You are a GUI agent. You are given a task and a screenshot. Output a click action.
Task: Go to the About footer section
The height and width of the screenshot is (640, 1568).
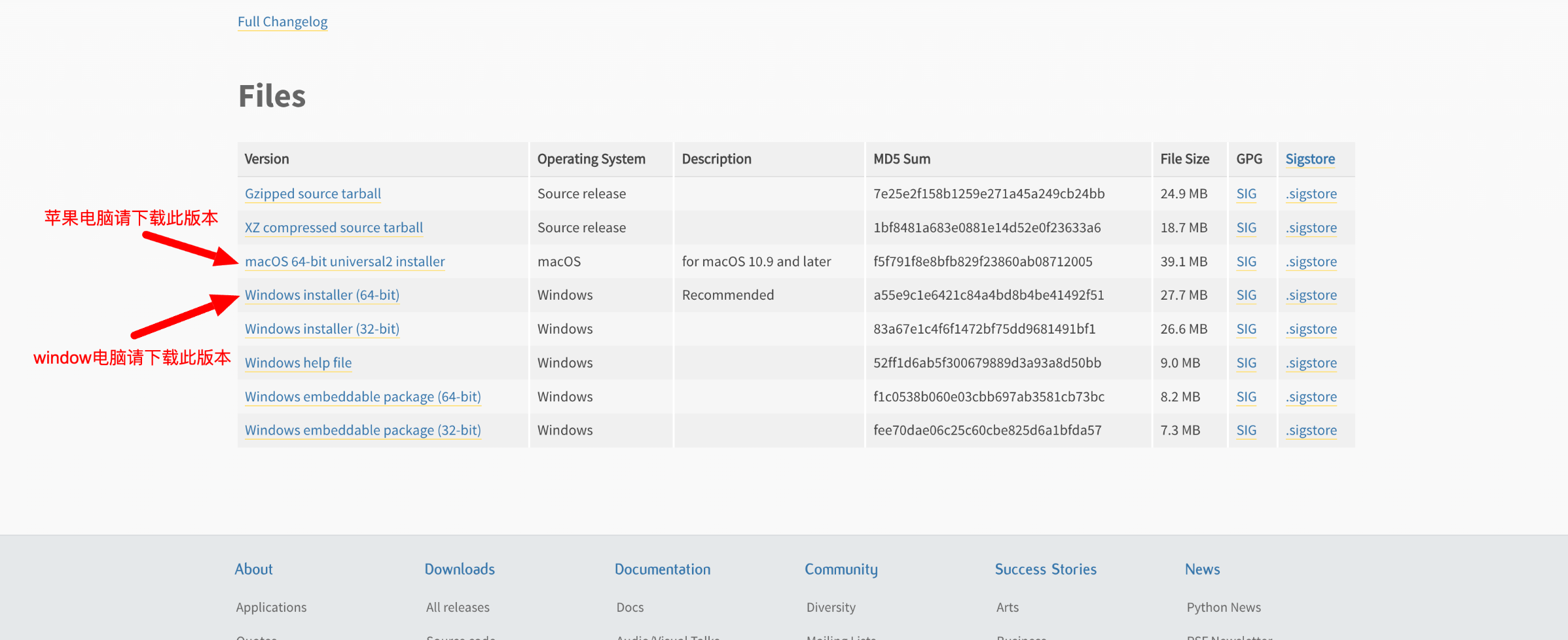253,569
